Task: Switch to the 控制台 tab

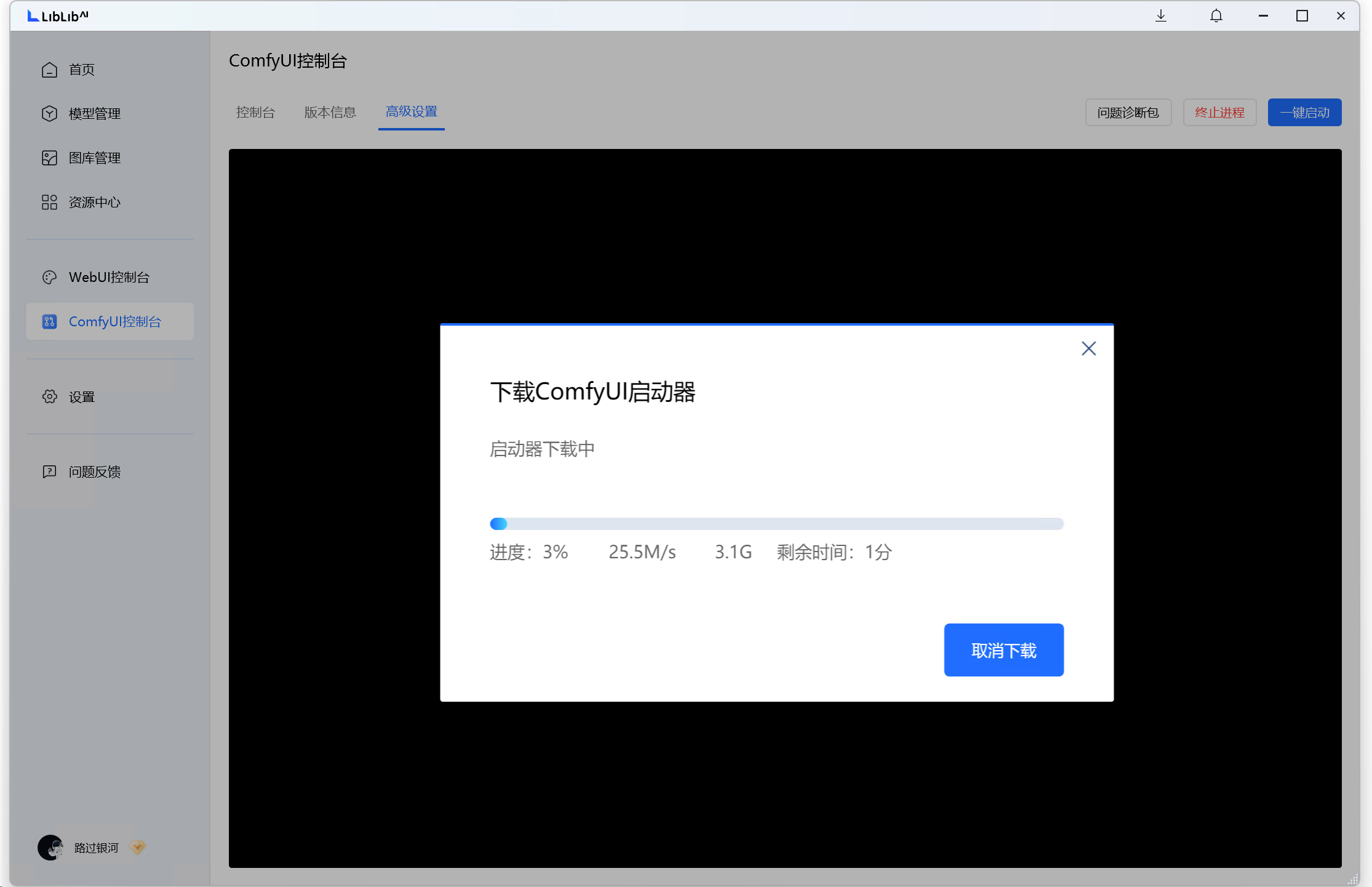Action: point(255,112)
